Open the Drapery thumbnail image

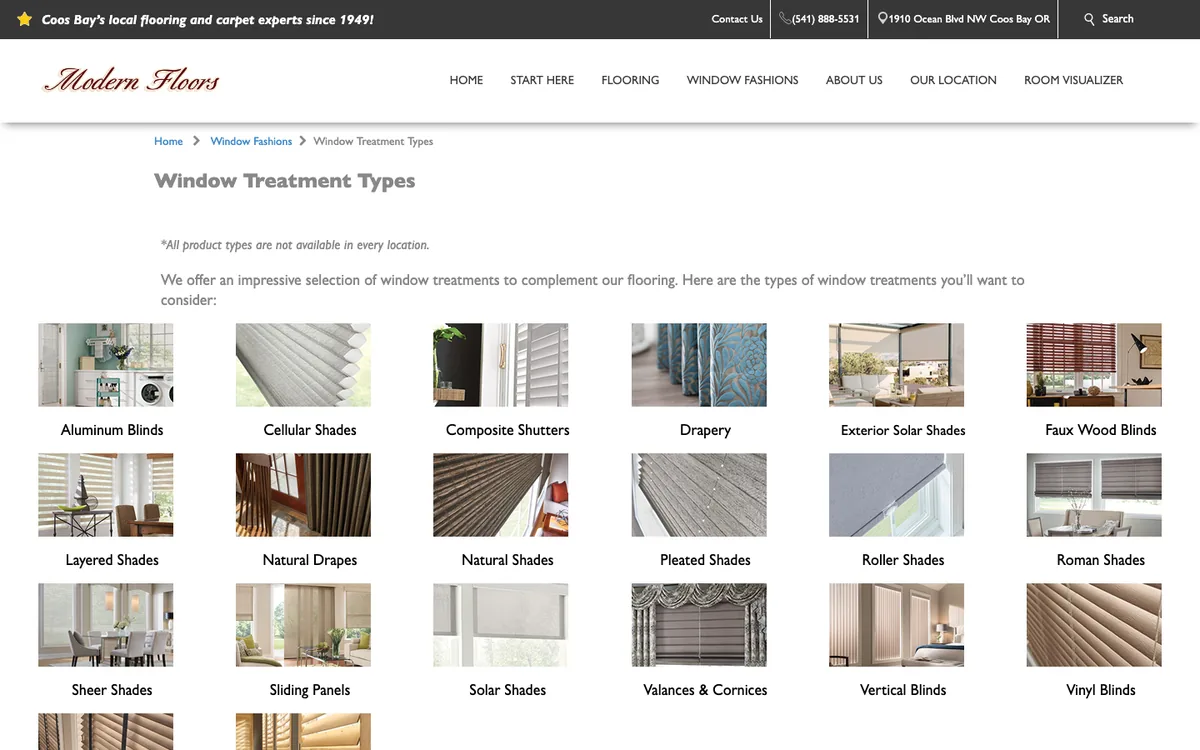tap(699, 365)
